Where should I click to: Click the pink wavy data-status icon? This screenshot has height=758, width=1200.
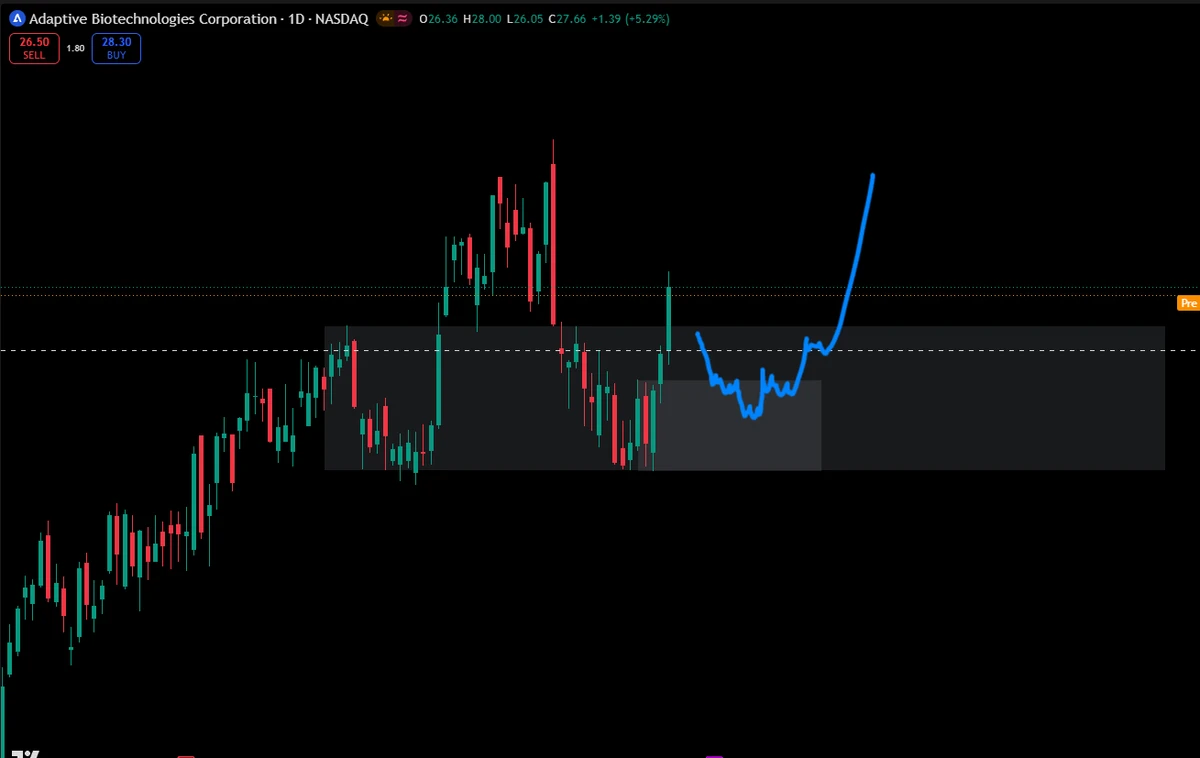click(402, 19)
